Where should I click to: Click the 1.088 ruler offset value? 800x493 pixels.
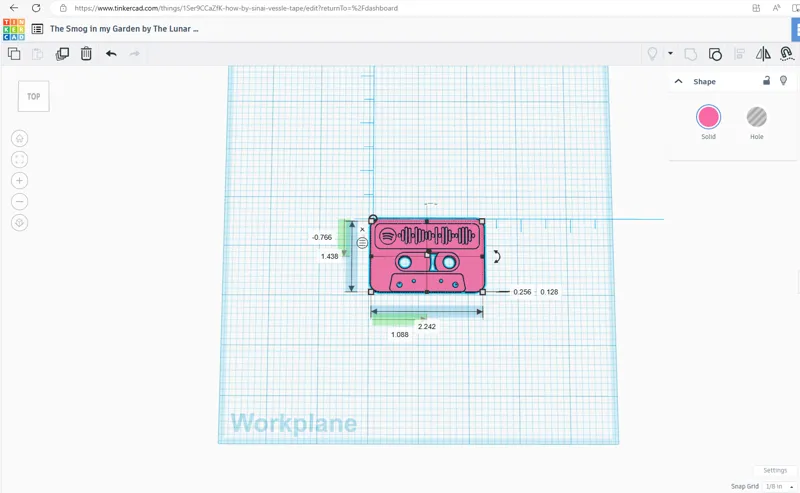pos(399,335)
